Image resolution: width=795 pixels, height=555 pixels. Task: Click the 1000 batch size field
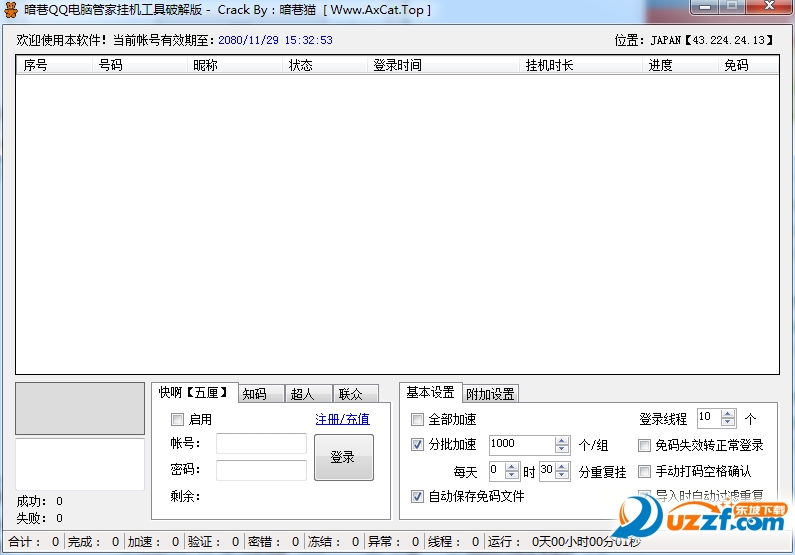click(522, 445)
